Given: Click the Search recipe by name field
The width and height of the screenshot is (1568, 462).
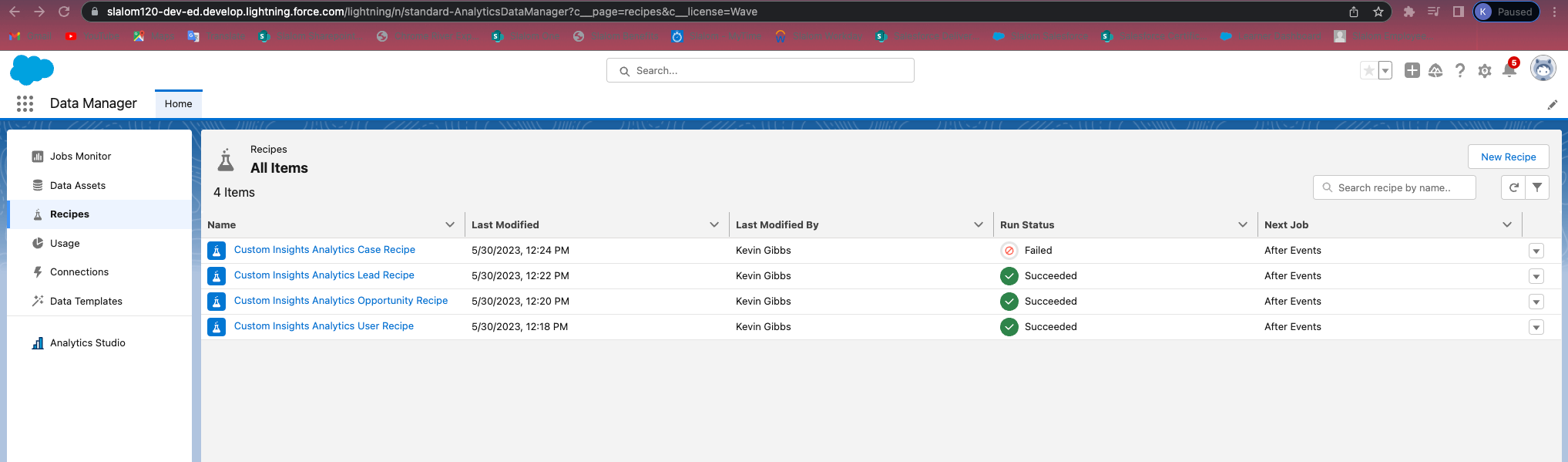Looking at the screenshot, I should point(1395,187).
